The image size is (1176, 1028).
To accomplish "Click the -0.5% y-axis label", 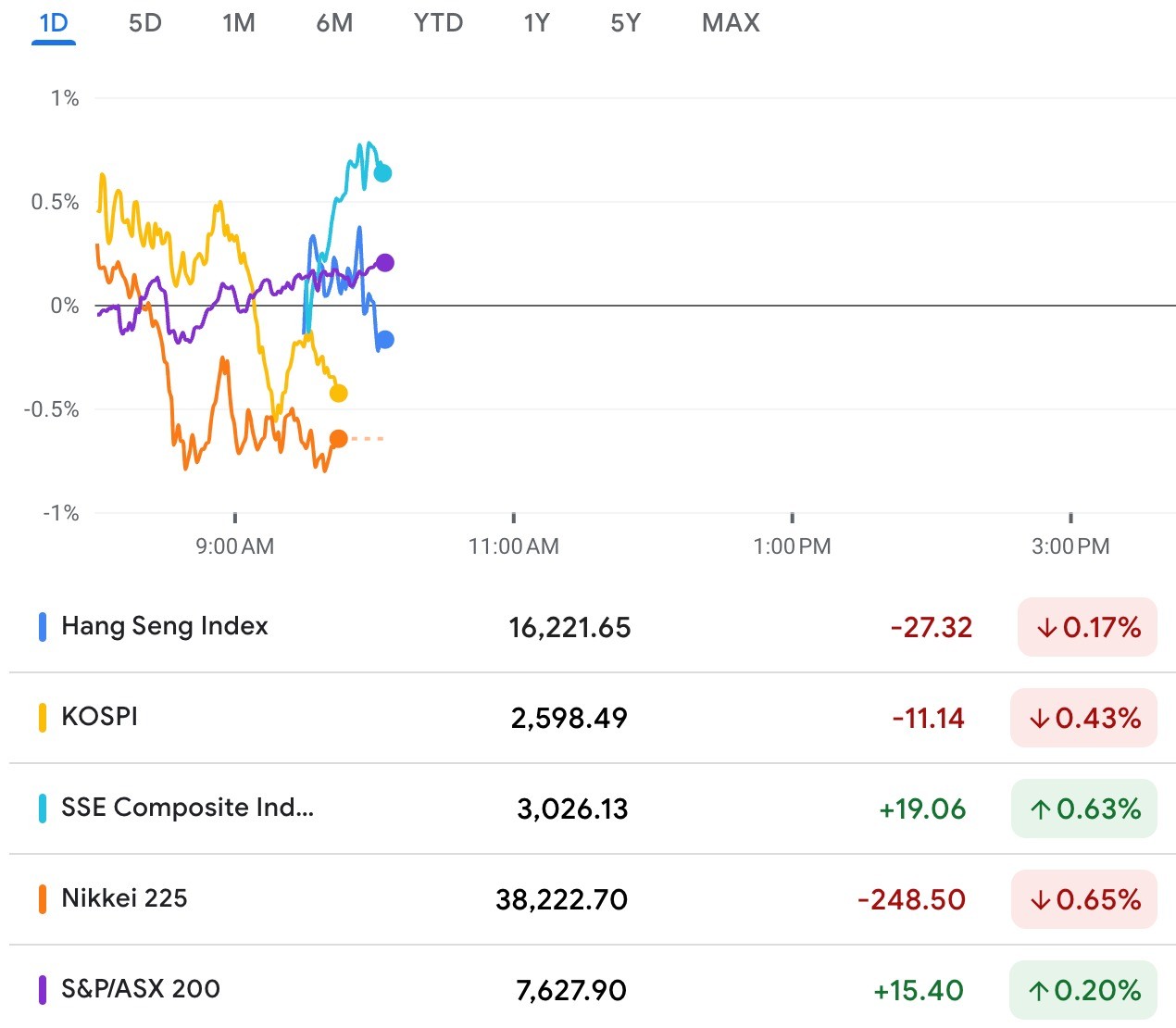I will (52, 409).
